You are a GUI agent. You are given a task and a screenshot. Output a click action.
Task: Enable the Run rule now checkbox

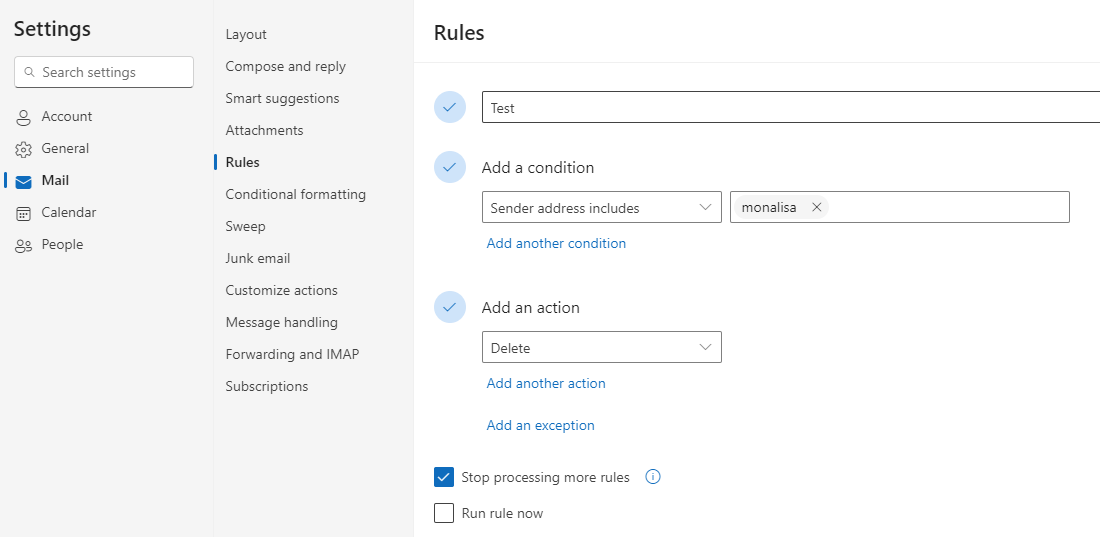click(445, 513)
